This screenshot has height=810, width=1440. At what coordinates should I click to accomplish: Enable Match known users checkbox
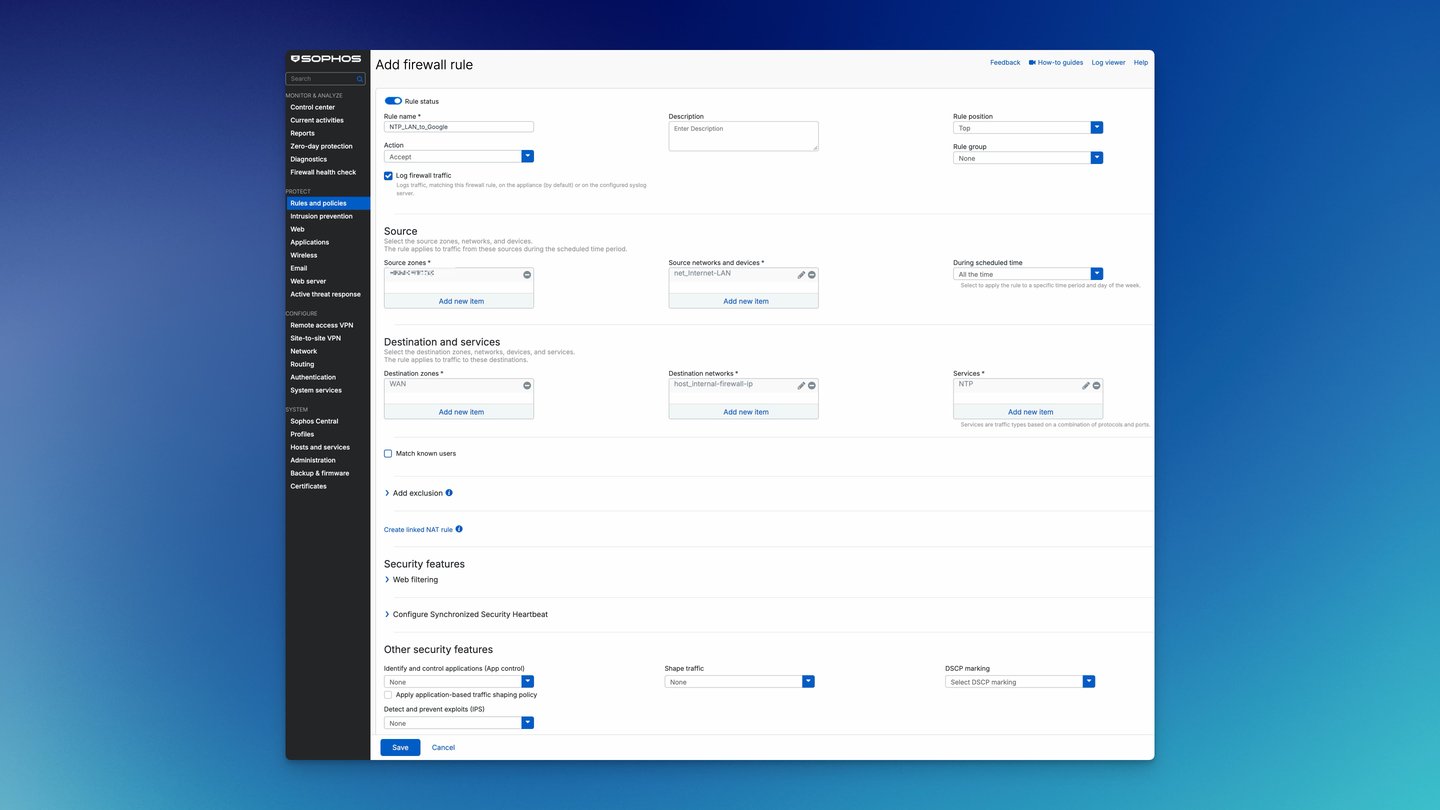coord(388,453)
